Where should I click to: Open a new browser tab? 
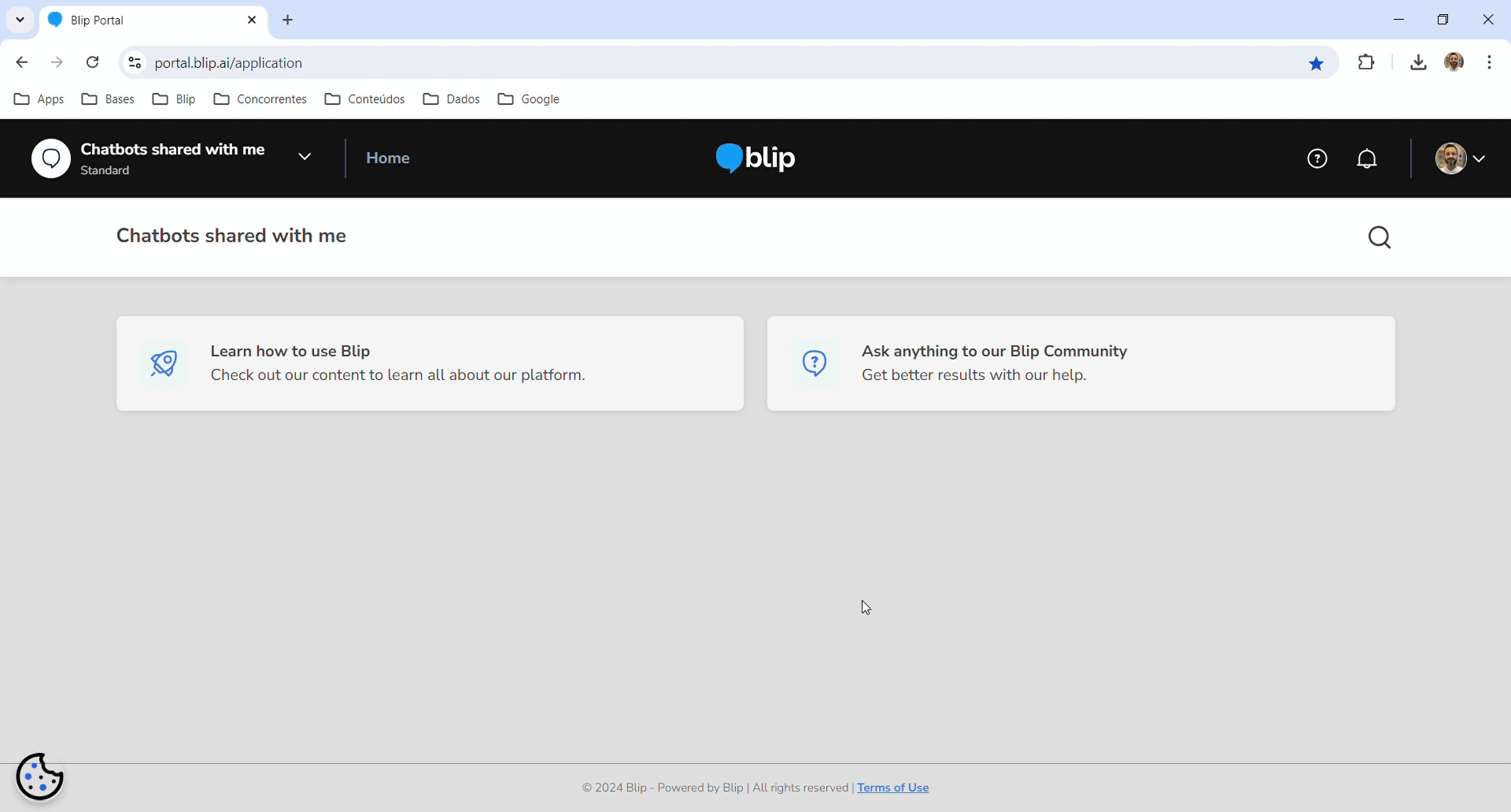[x=288, y=20]
